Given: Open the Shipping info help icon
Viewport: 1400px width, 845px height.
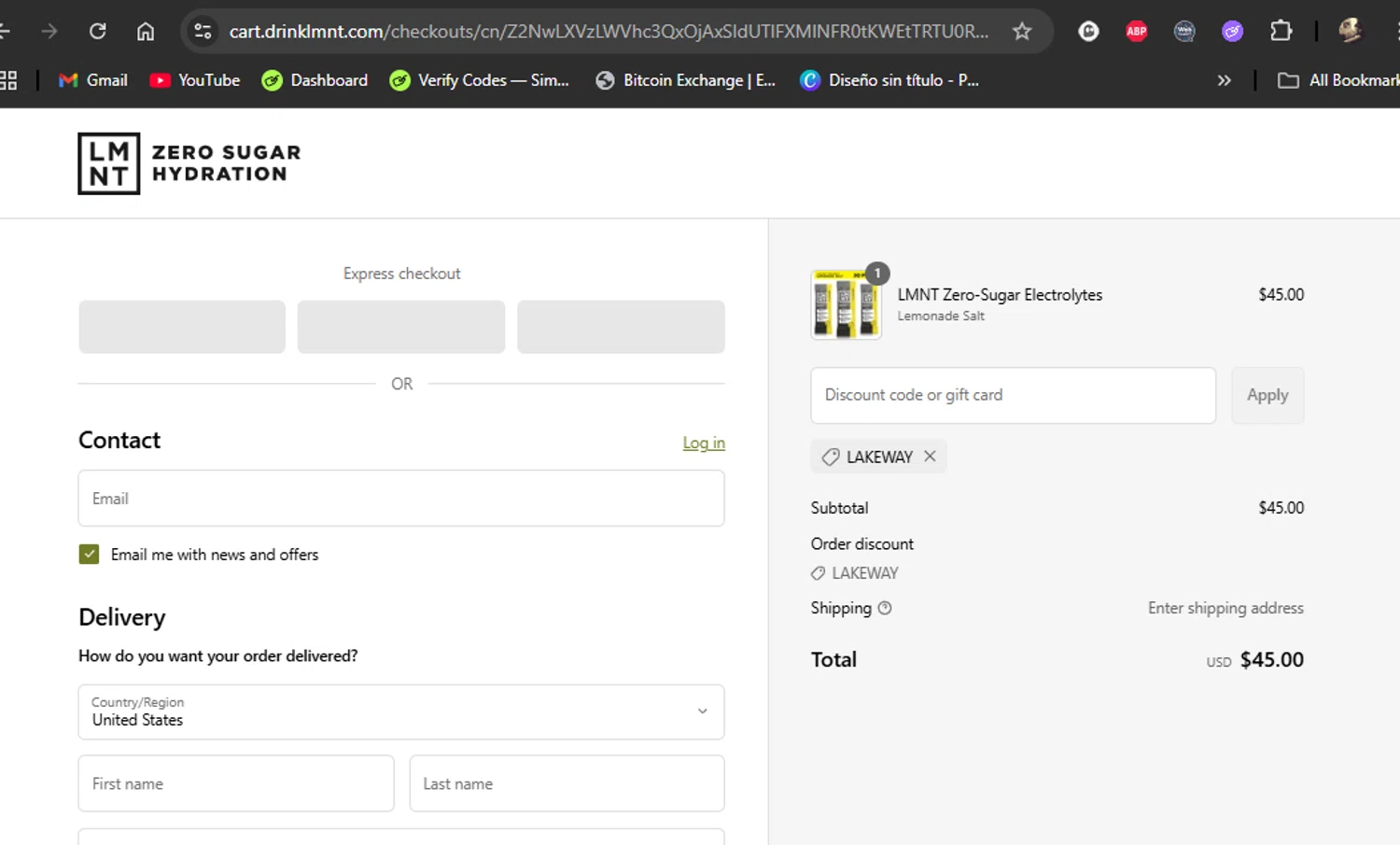Looking at the screenshot, I should [885, 608].
